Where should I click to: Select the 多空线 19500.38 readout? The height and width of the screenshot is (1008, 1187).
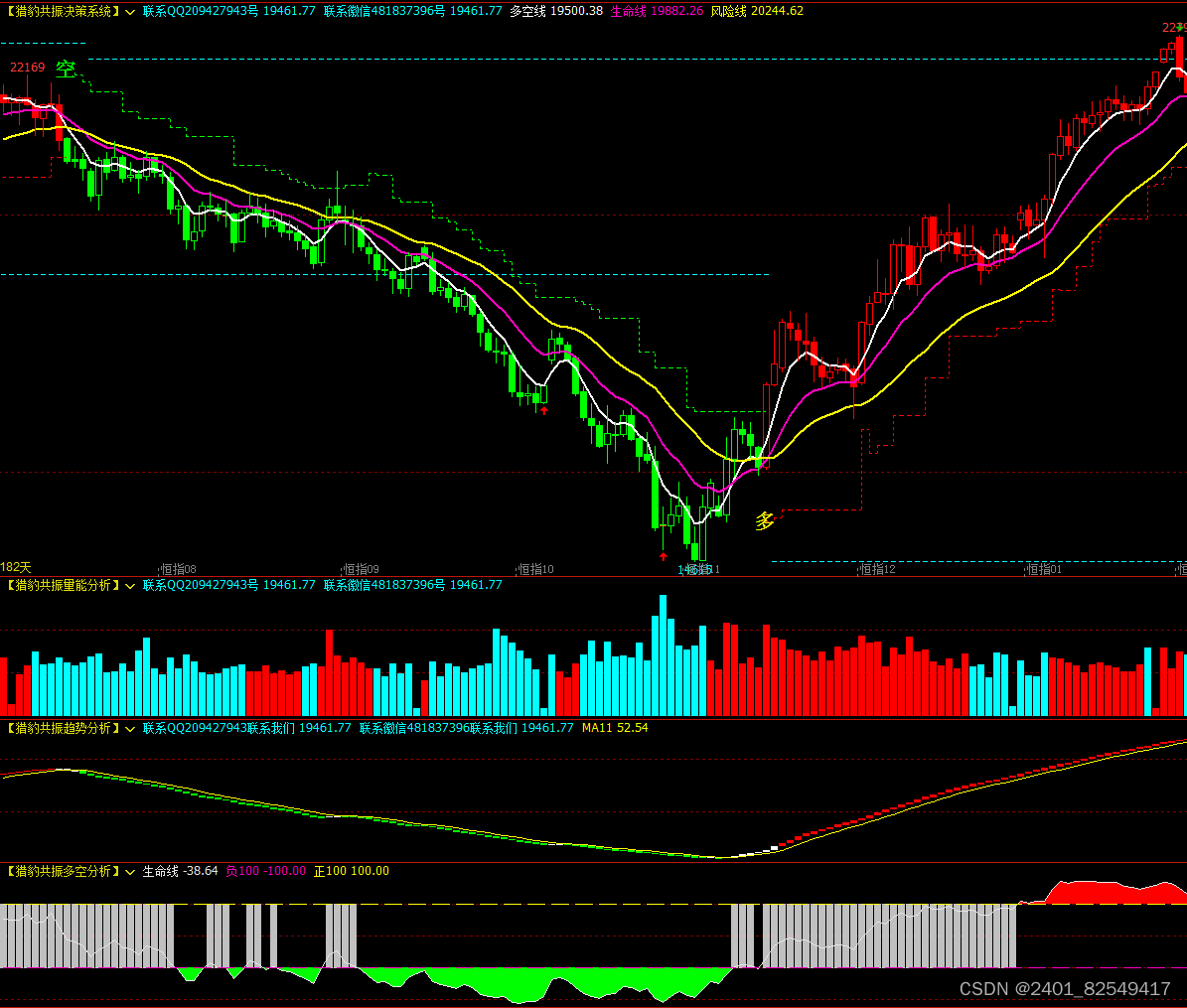(x=556, y=11)
